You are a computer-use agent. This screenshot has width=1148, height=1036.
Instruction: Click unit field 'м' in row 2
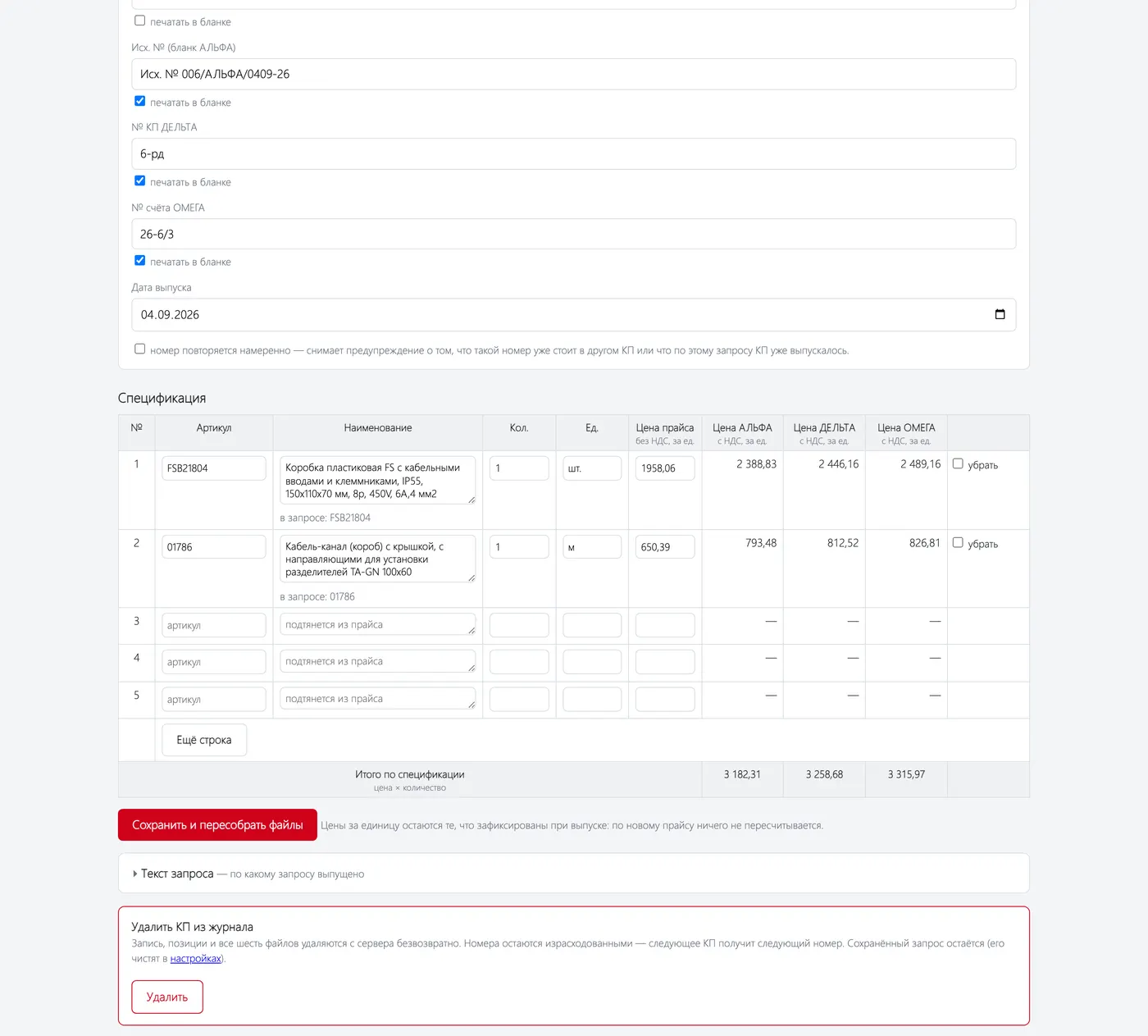click(592, 547)
